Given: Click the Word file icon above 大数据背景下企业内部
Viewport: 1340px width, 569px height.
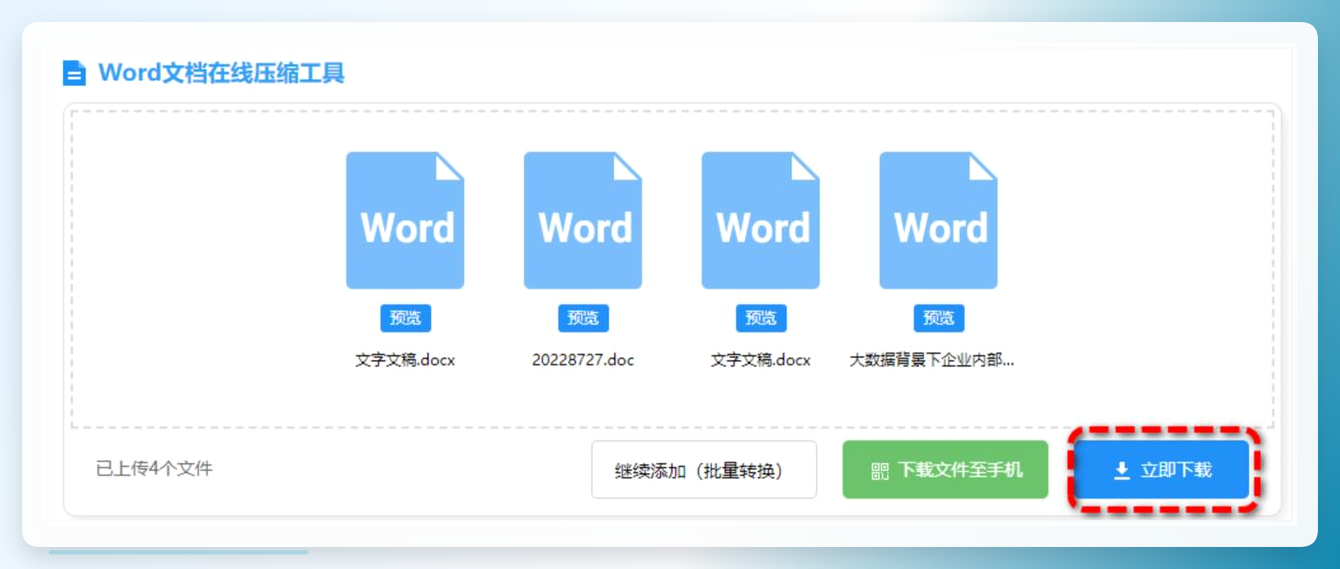Looking at the screenshot, I should (x=938, y=220).
